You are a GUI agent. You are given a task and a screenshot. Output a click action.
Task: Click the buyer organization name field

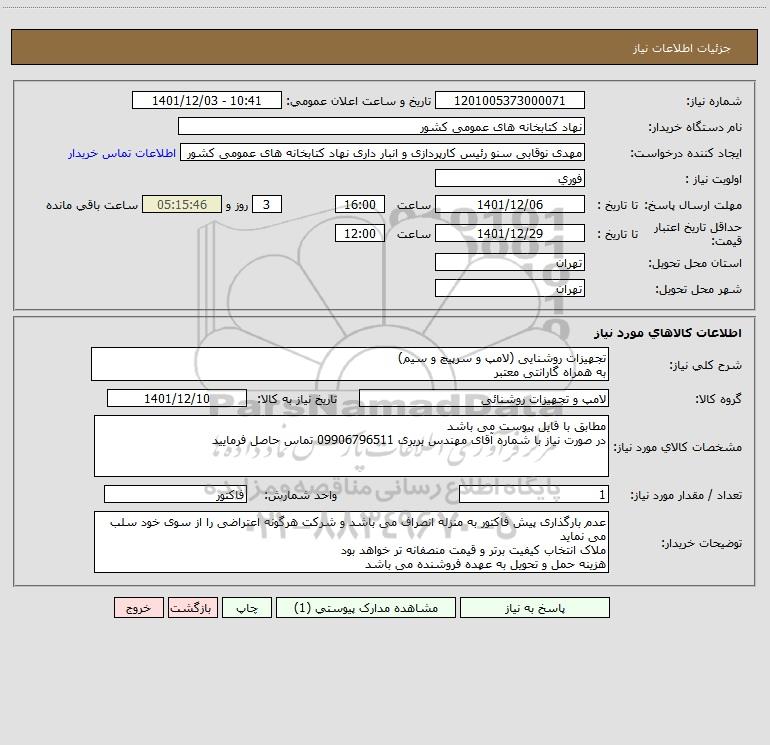381,126
